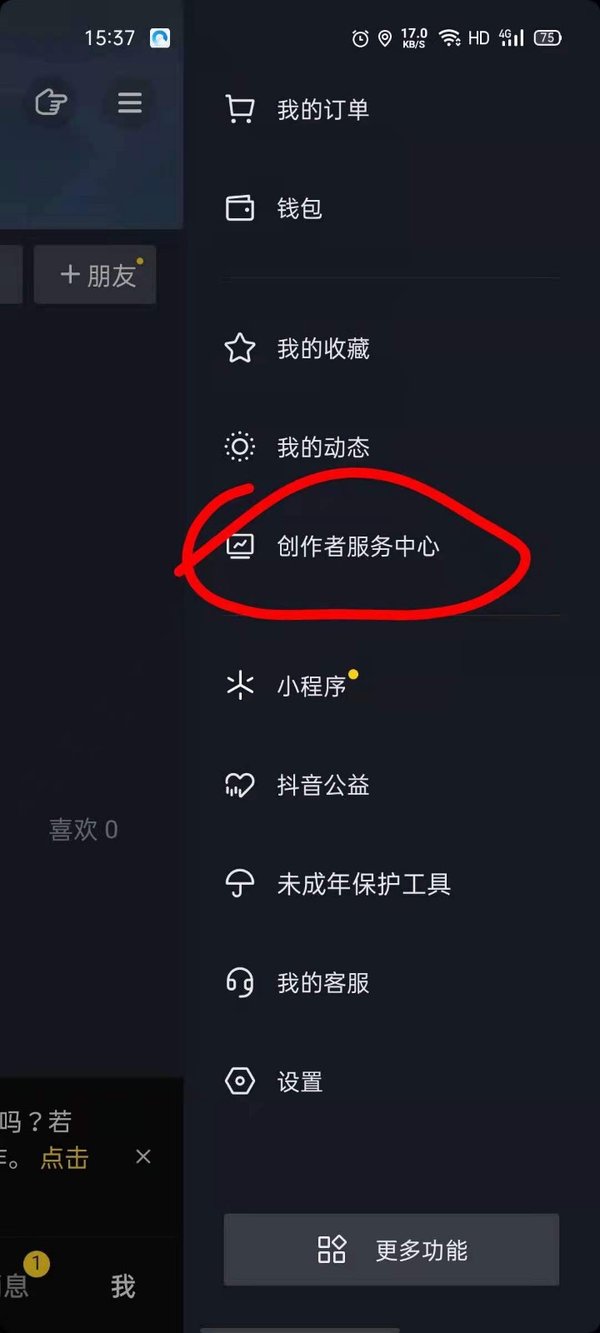Open the 创作者服务中心 chart icon
The height and width of the screenshot is (1333, 600).
240,546
